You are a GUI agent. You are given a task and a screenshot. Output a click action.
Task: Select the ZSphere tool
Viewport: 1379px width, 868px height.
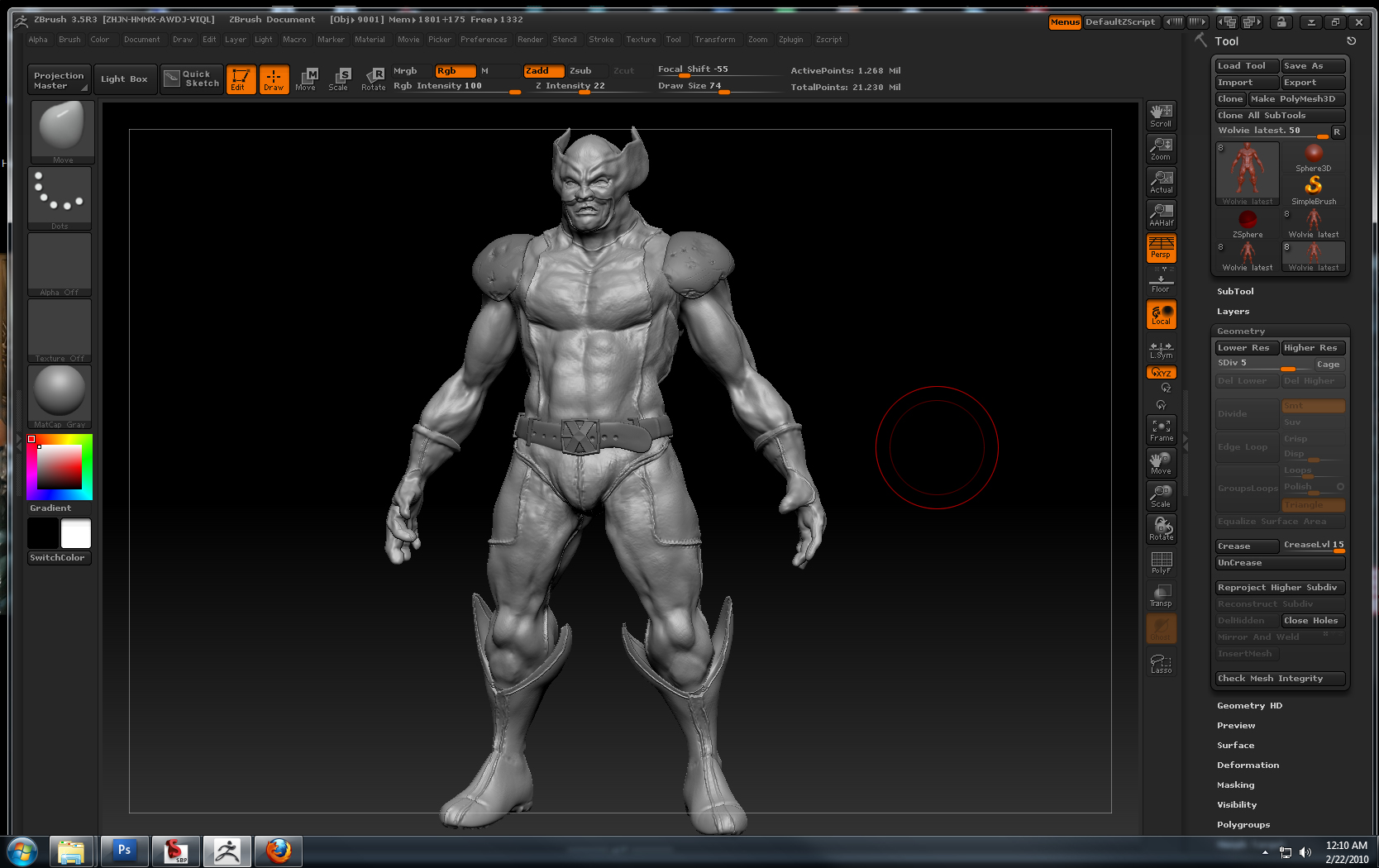pyautogui.click(x=1248, y=223)
